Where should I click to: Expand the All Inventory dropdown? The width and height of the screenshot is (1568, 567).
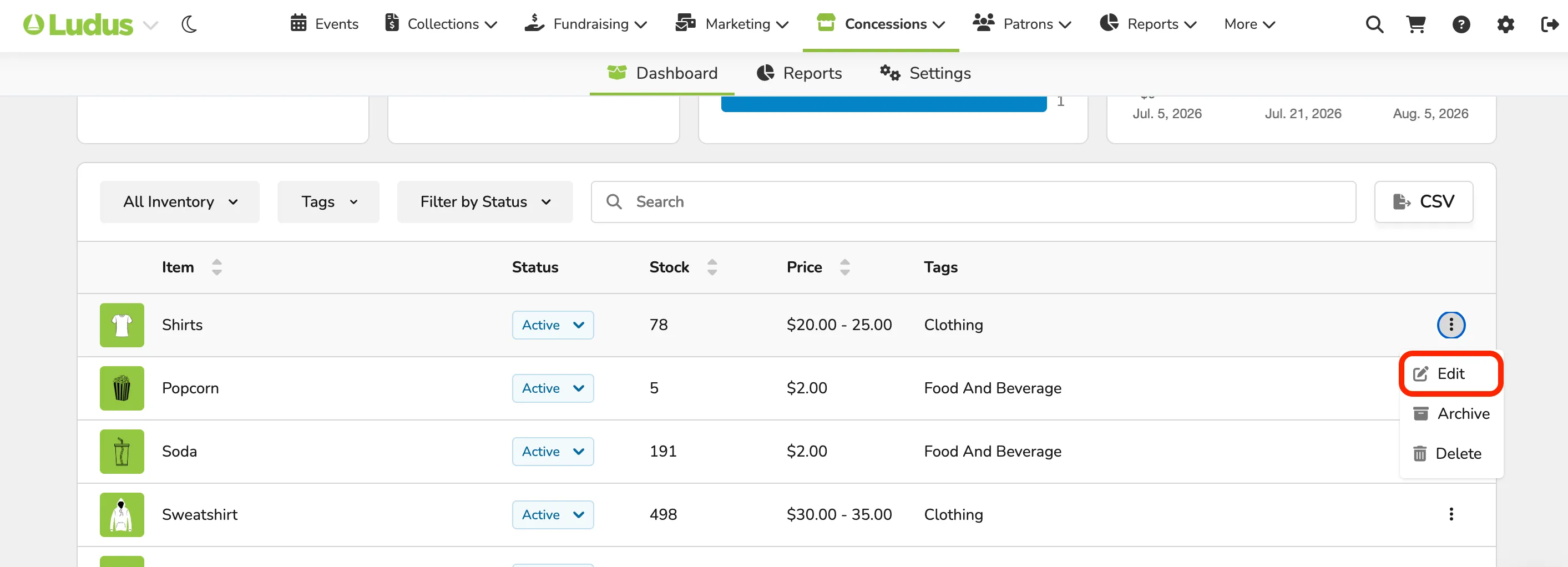180,201
